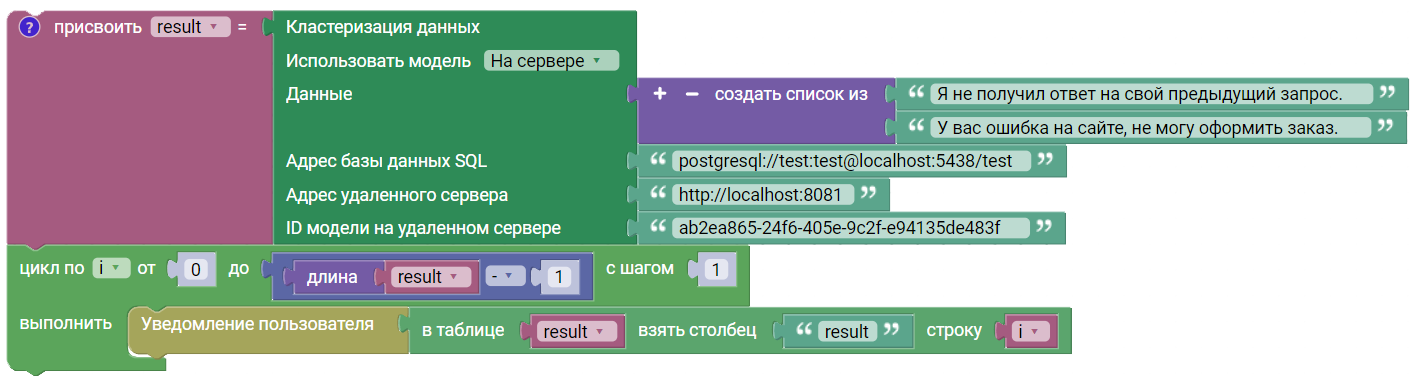
Task: Click the minus icon on list block
Action: click(691, 94)
